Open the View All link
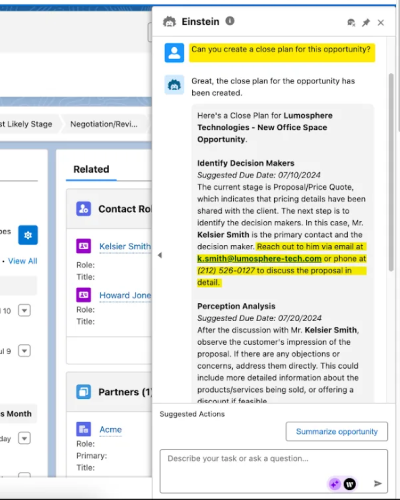The image size is (400, 500). point(23,261)
